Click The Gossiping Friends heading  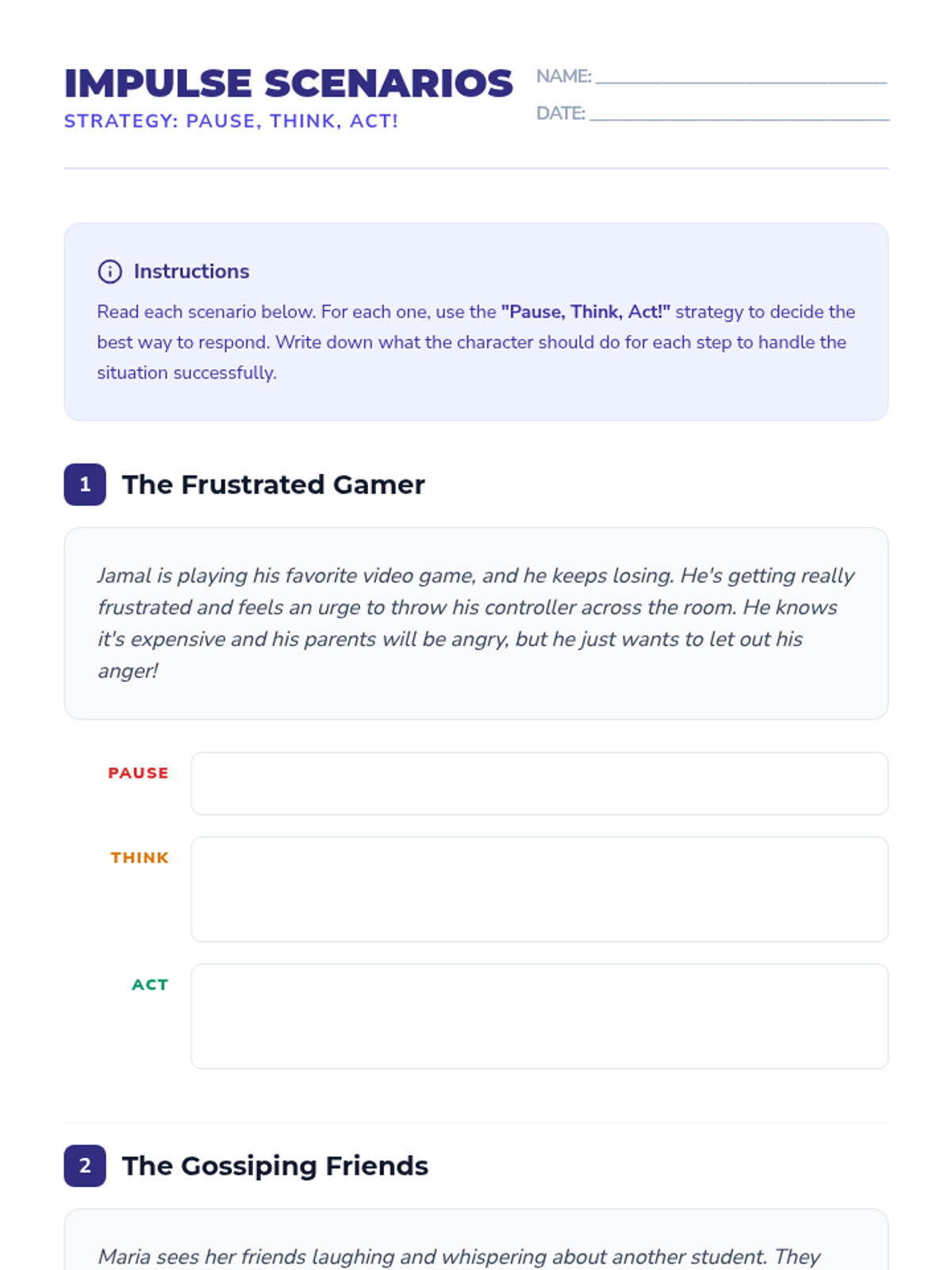(274, 1165)
